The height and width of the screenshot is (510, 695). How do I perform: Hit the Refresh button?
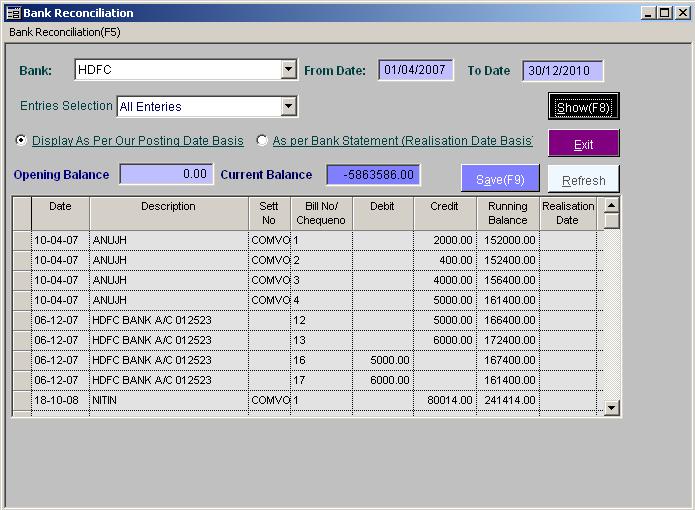point(583,180)
